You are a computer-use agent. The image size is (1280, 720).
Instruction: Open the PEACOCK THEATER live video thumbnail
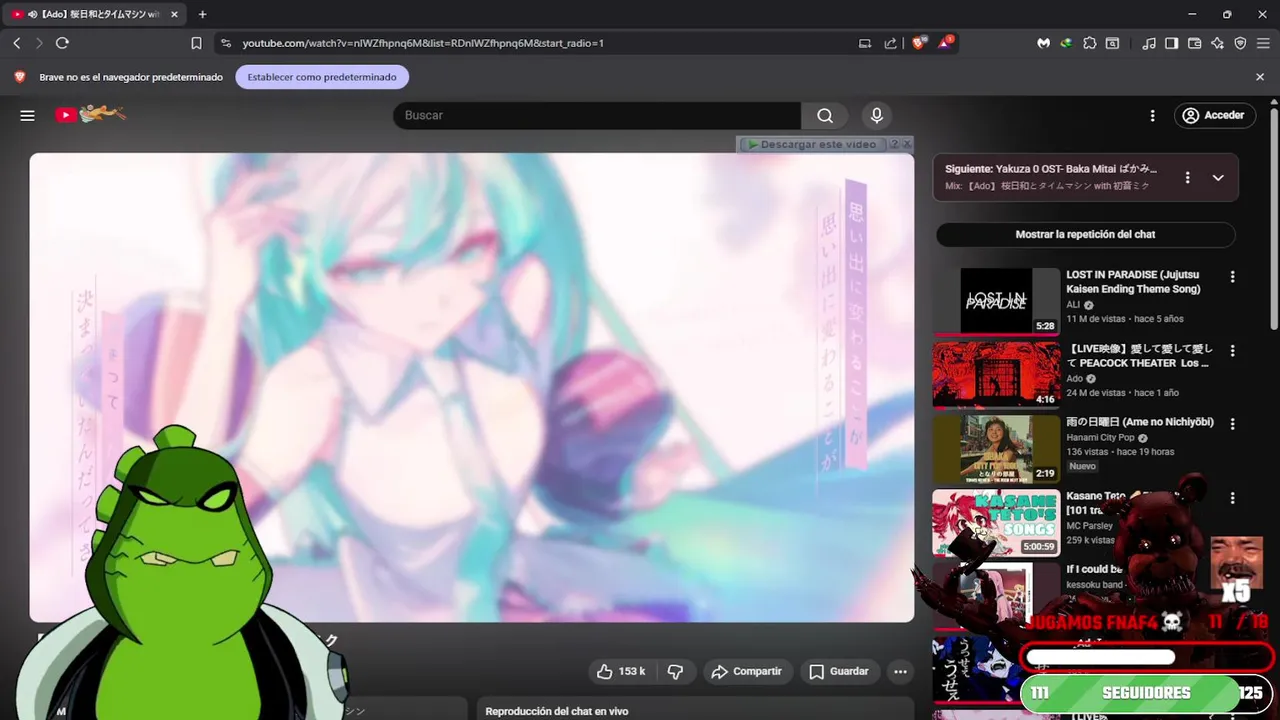coord(996,375)
